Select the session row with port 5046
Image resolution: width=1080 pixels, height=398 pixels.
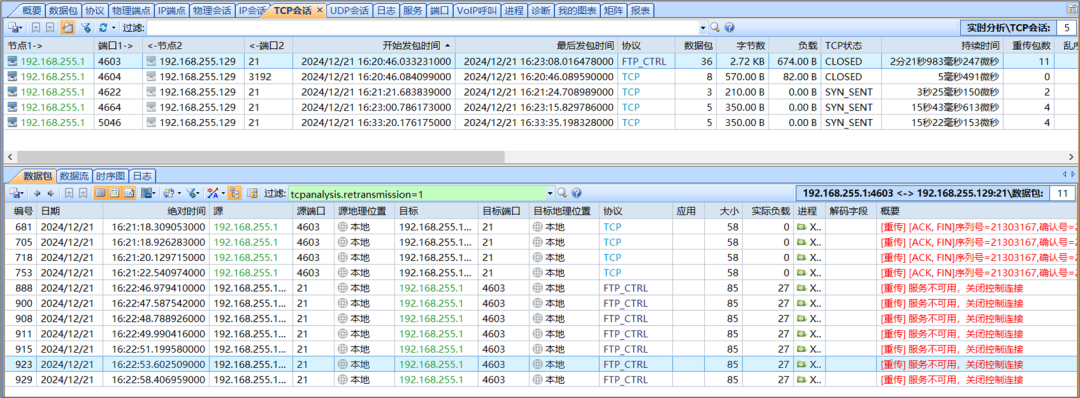(540, 122)
